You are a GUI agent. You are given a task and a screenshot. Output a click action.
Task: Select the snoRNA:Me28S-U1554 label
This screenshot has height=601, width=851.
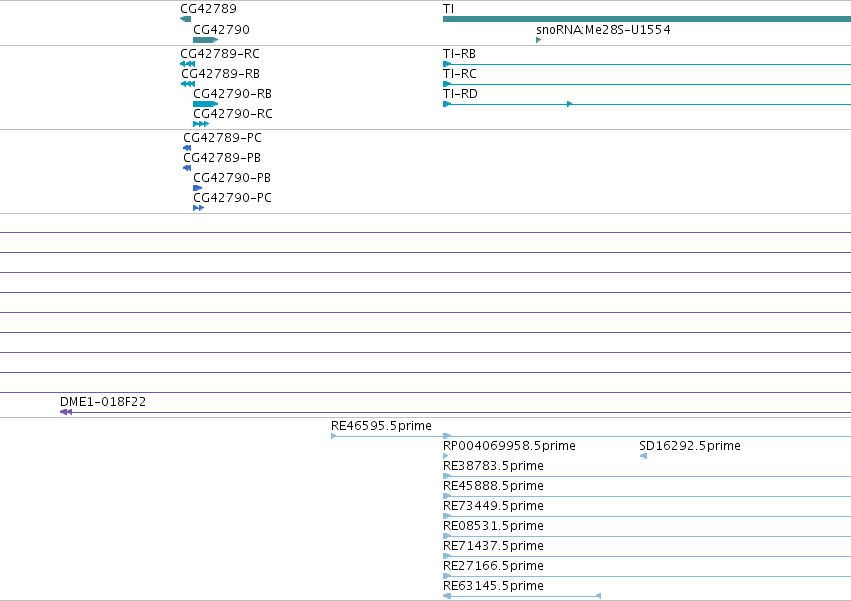(603, 29)
